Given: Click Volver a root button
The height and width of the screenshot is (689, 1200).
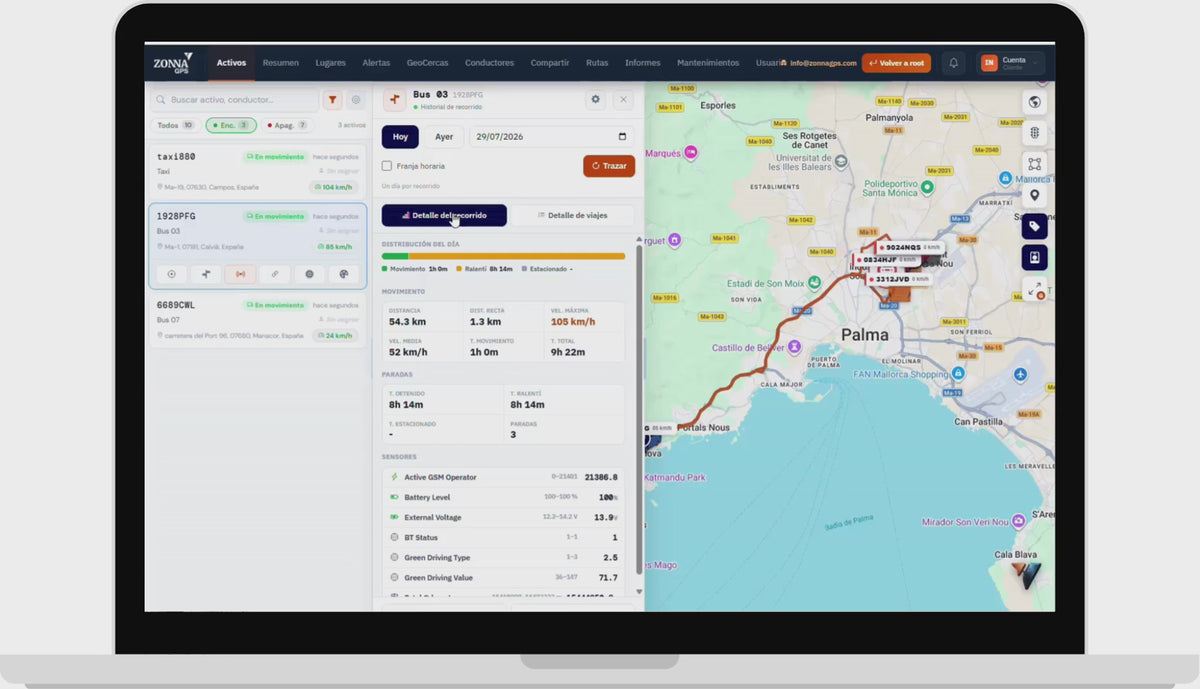Looking at the screenshot, I should (896, 63).
